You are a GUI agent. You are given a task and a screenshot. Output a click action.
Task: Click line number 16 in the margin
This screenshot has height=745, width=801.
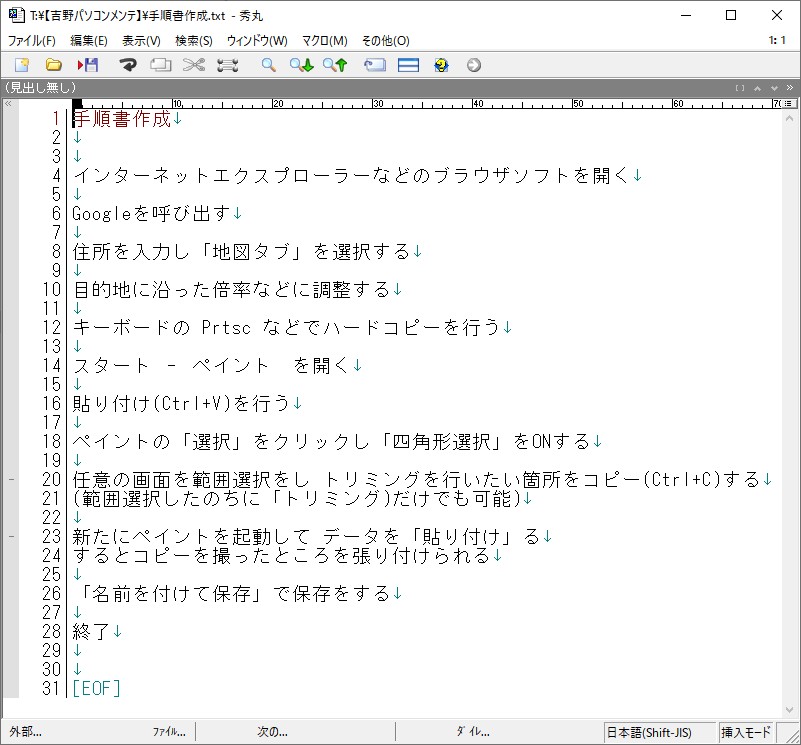pyautogui.click(x=52, y=403)
